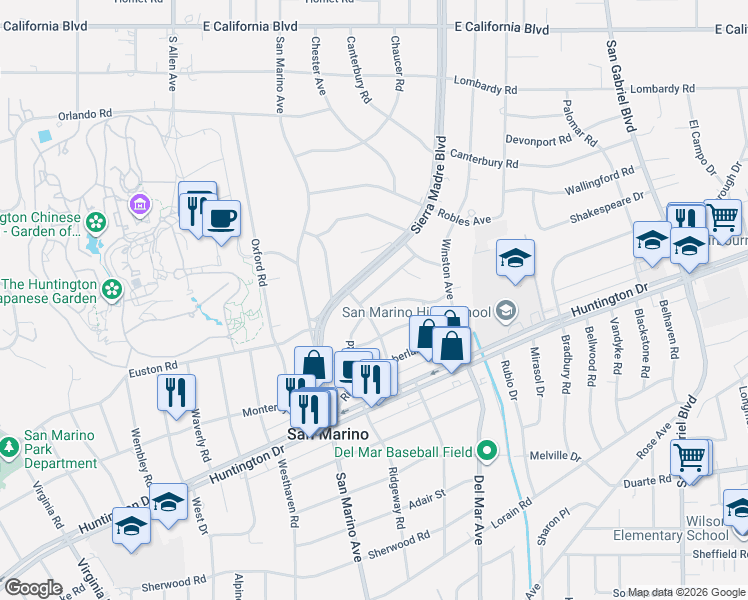Open the graduation cap marker near Winston Ave
This screenshot has width=748, height=600.
coord(515,259)
